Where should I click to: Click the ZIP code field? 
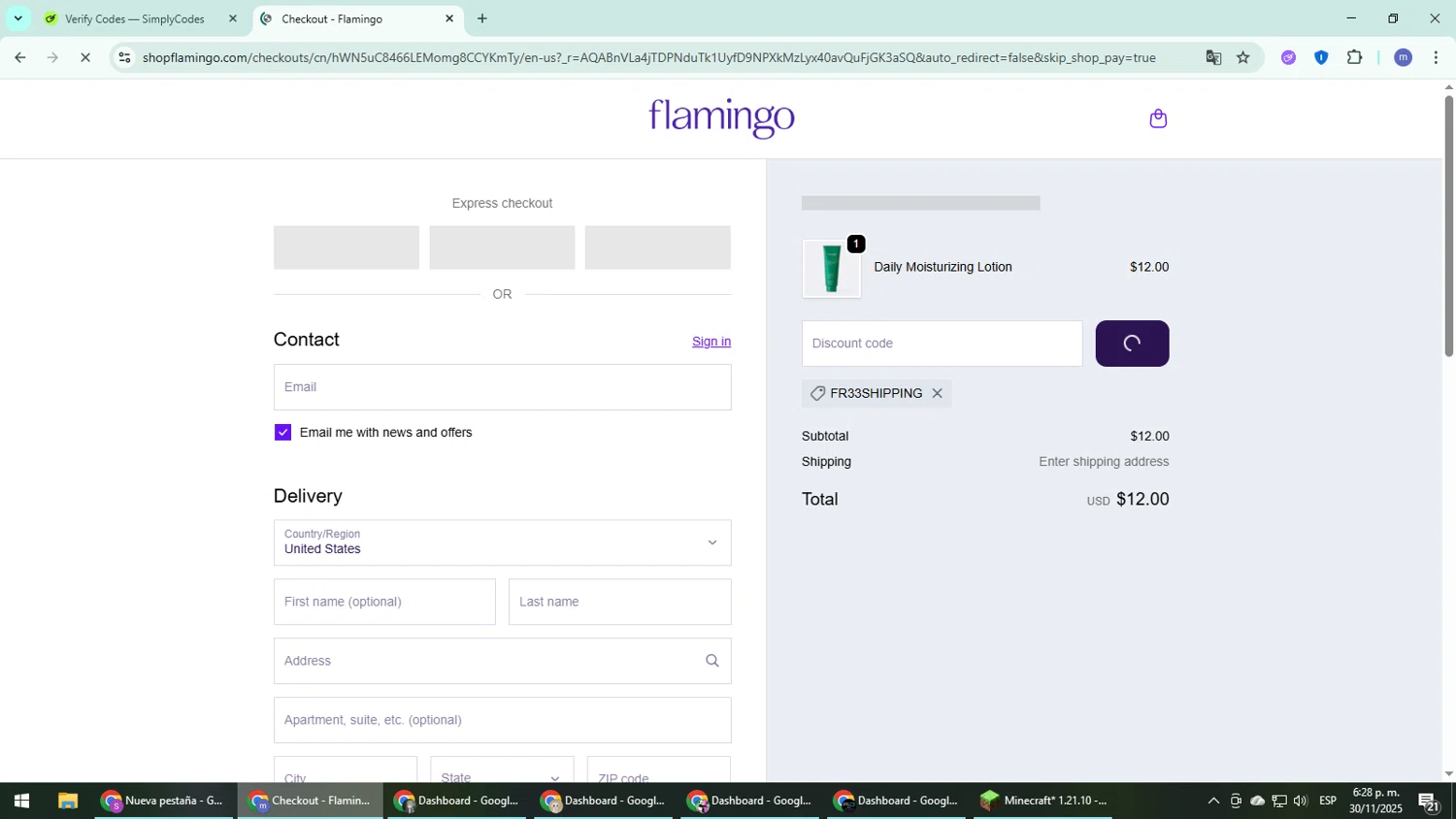coord(659,772)
